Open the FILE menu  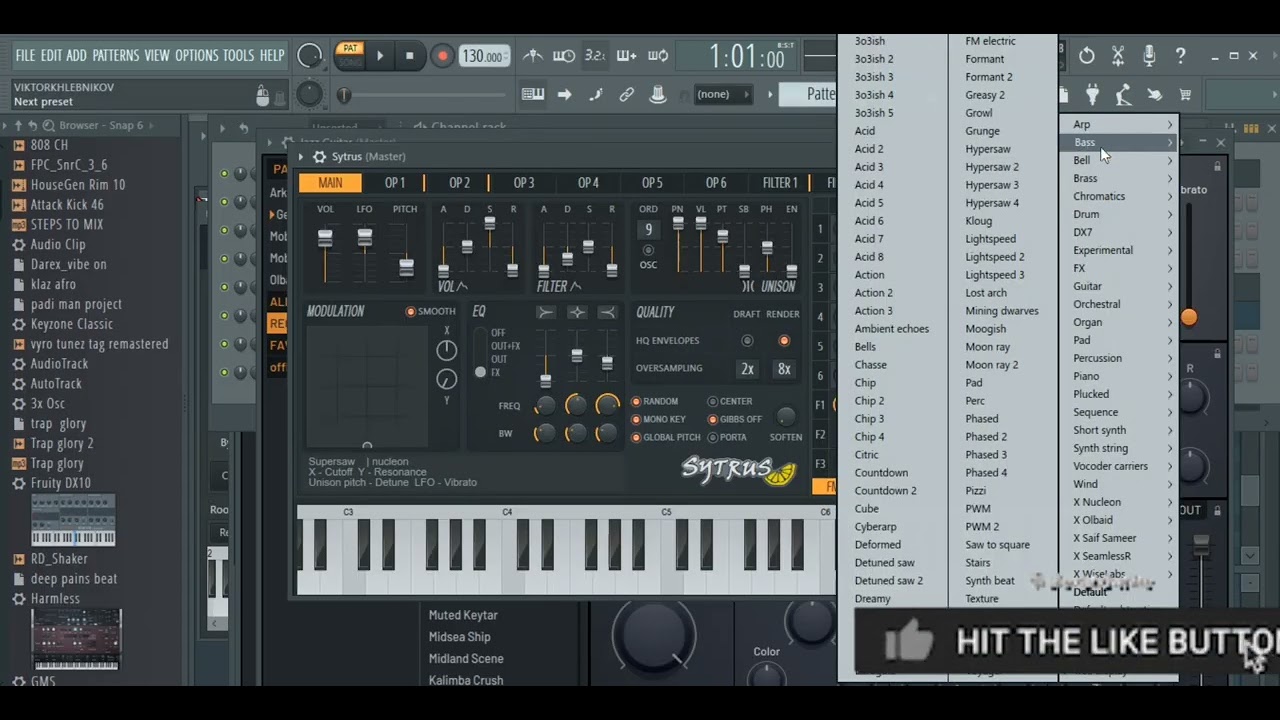(x=25, y=55)
